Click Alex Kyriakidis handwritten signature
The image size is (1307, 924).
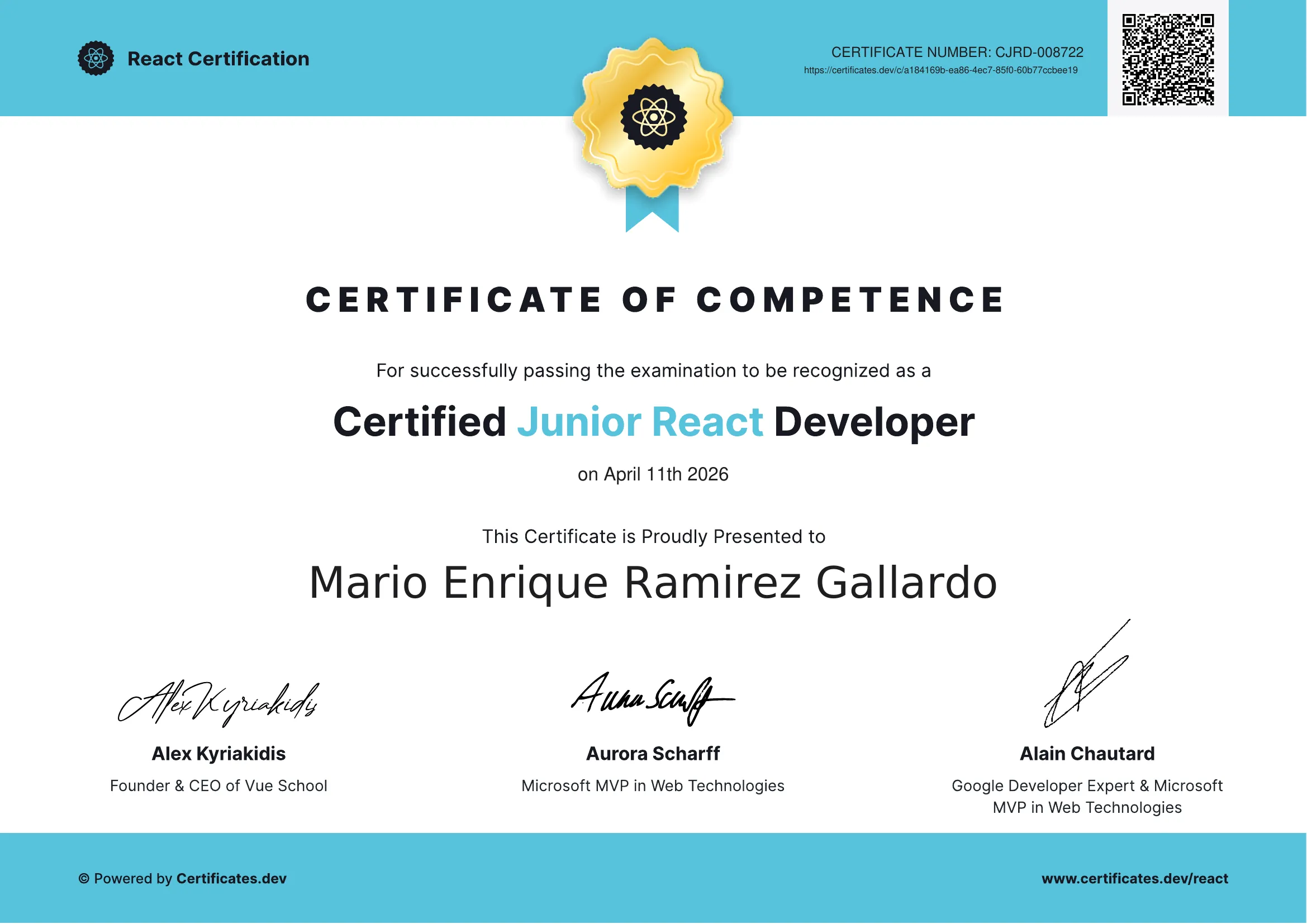coord(218,704)
